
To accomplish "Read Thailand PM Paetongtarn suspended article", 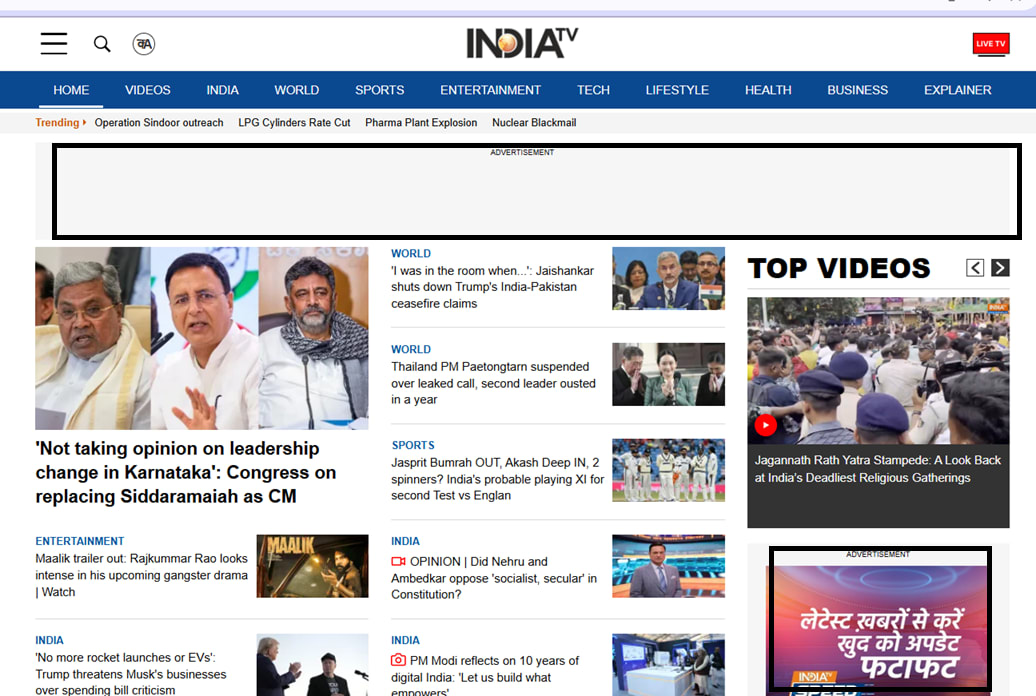I will coord(493,383).
